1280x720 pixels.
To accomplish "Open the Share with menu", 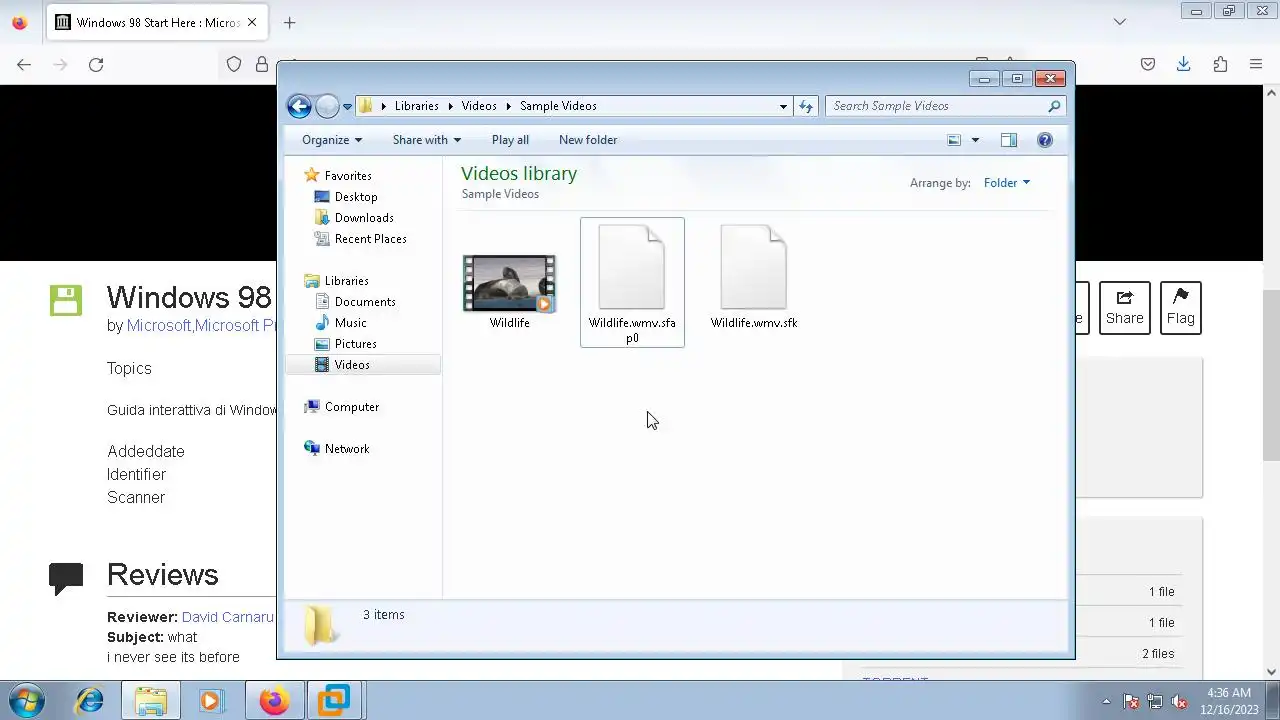I will pyautogui.click(x=427, y=140).
